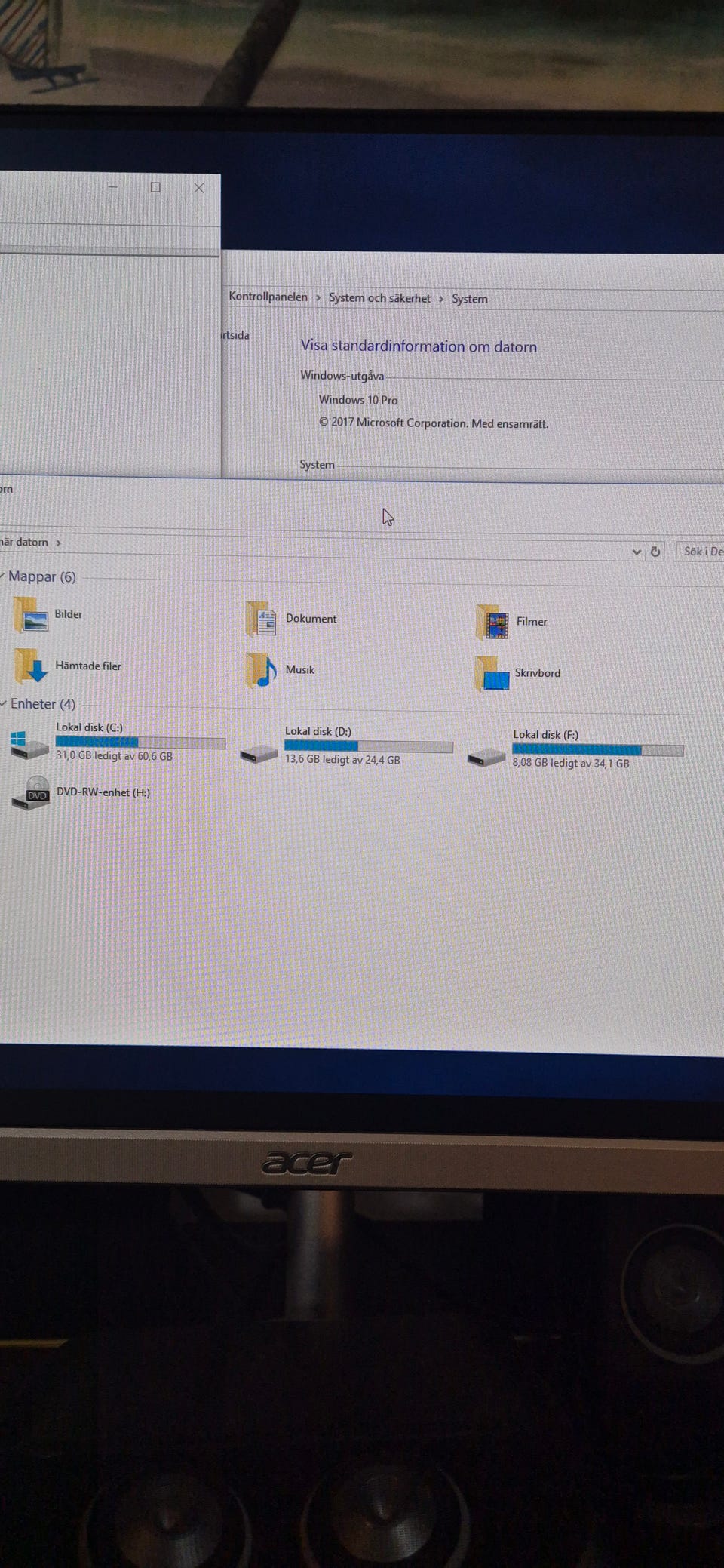This screenshot has width=724, height=1568.
Task: Focus the search box in File Explorer
Action: pyautogui.click(x=700, y=552)
